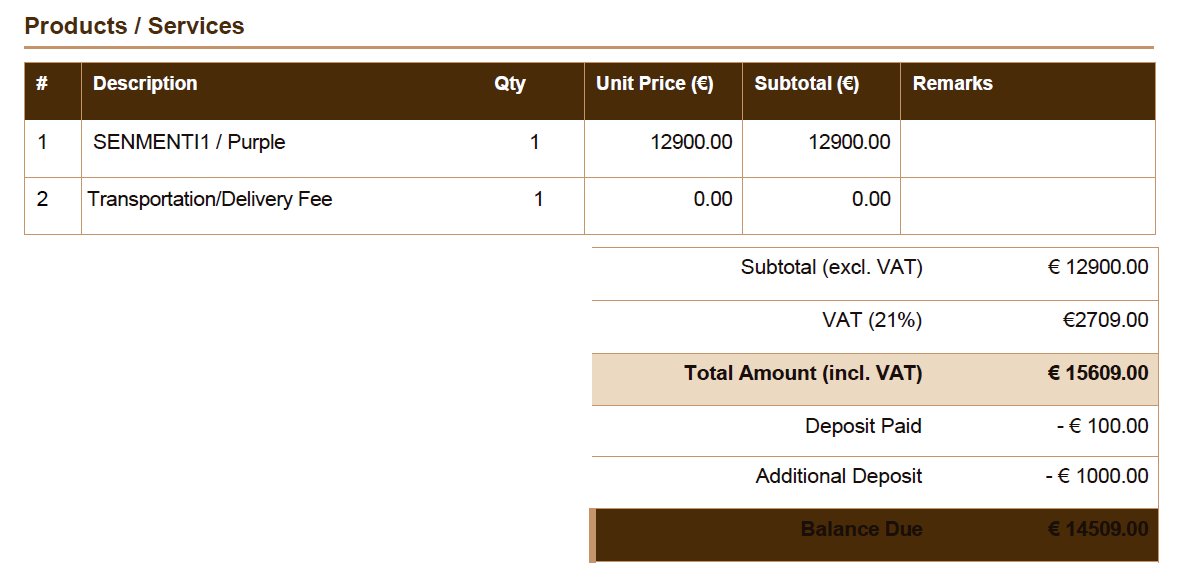Screen dimensions: 1177x571
Task: Click the €2709.00 VAT amount
Action: click(x=1106, y=320)
